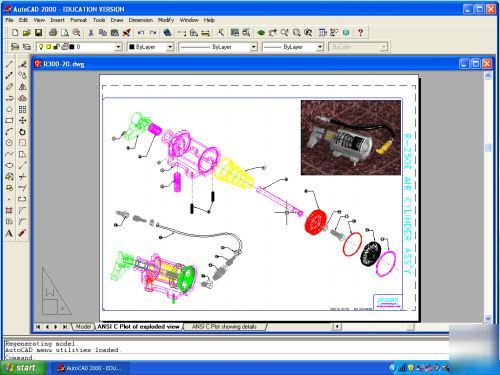The width and height of the screenshot is (500, 375).
Task: Click Make Object's Layer Current icon
Action: pyautogui.click(x=14, y=47)
